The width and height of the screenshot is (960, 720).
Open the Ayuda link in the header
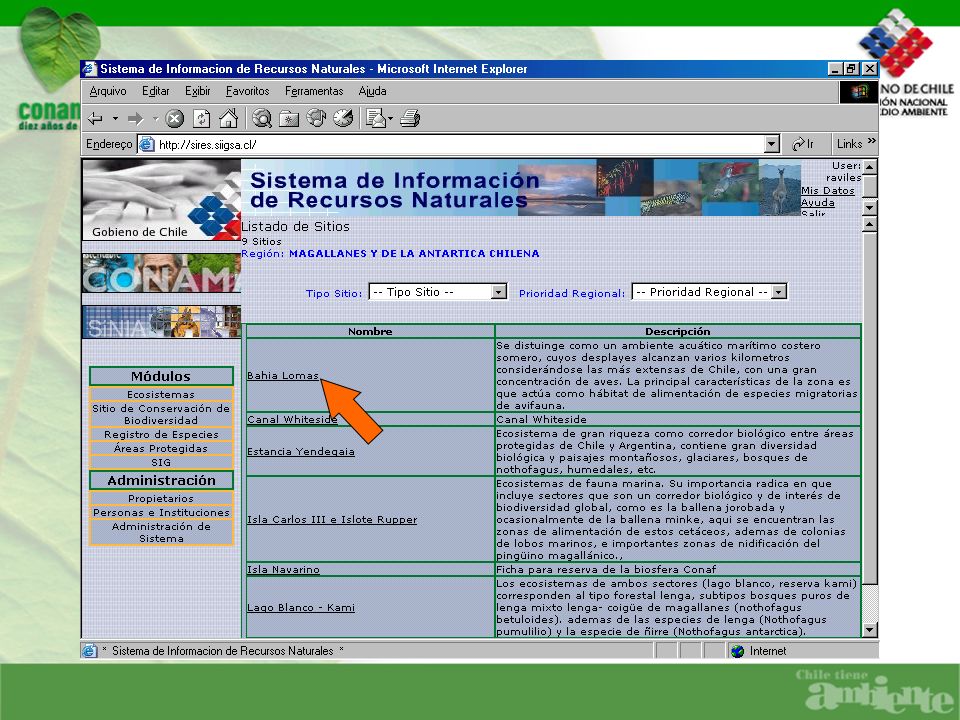coord(818,202)
